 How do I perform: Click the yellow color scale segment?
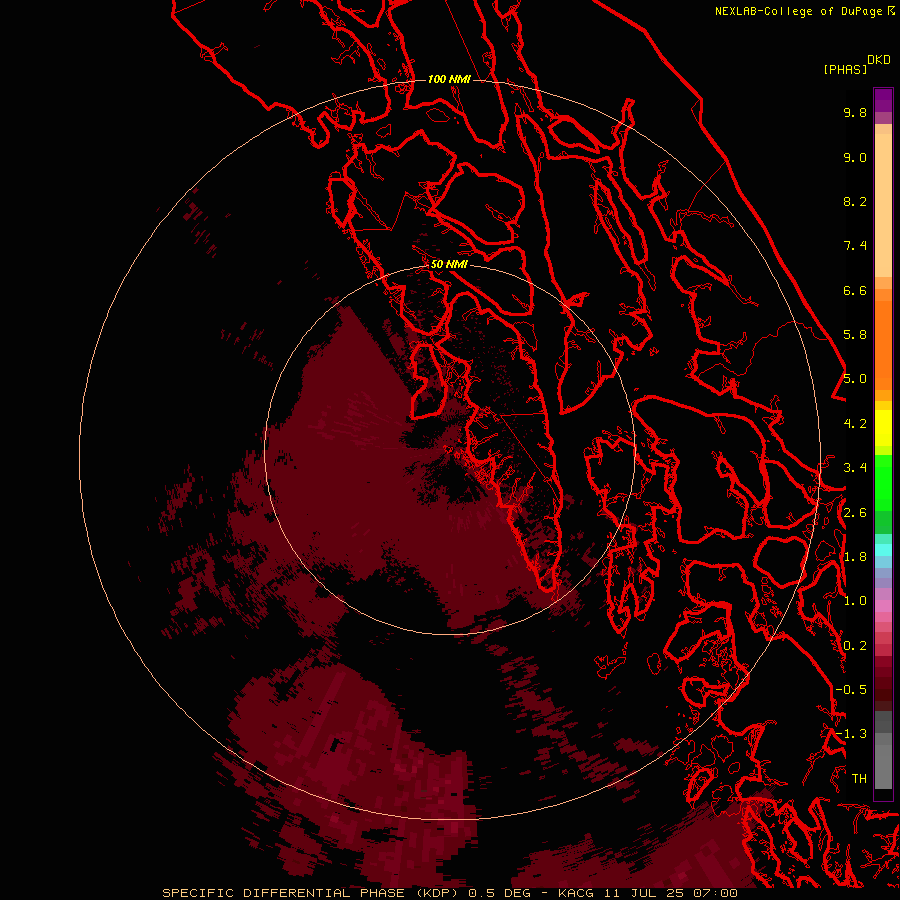coord(883,428)
